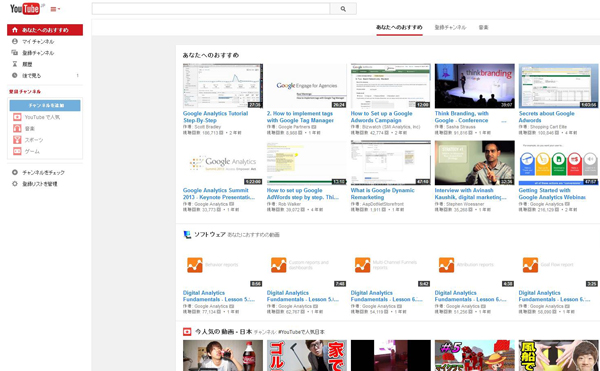Select the home icon in the sidebar
Image resolution: width=600 pixels, height=371 pixels.
click(x=15, y=30)
